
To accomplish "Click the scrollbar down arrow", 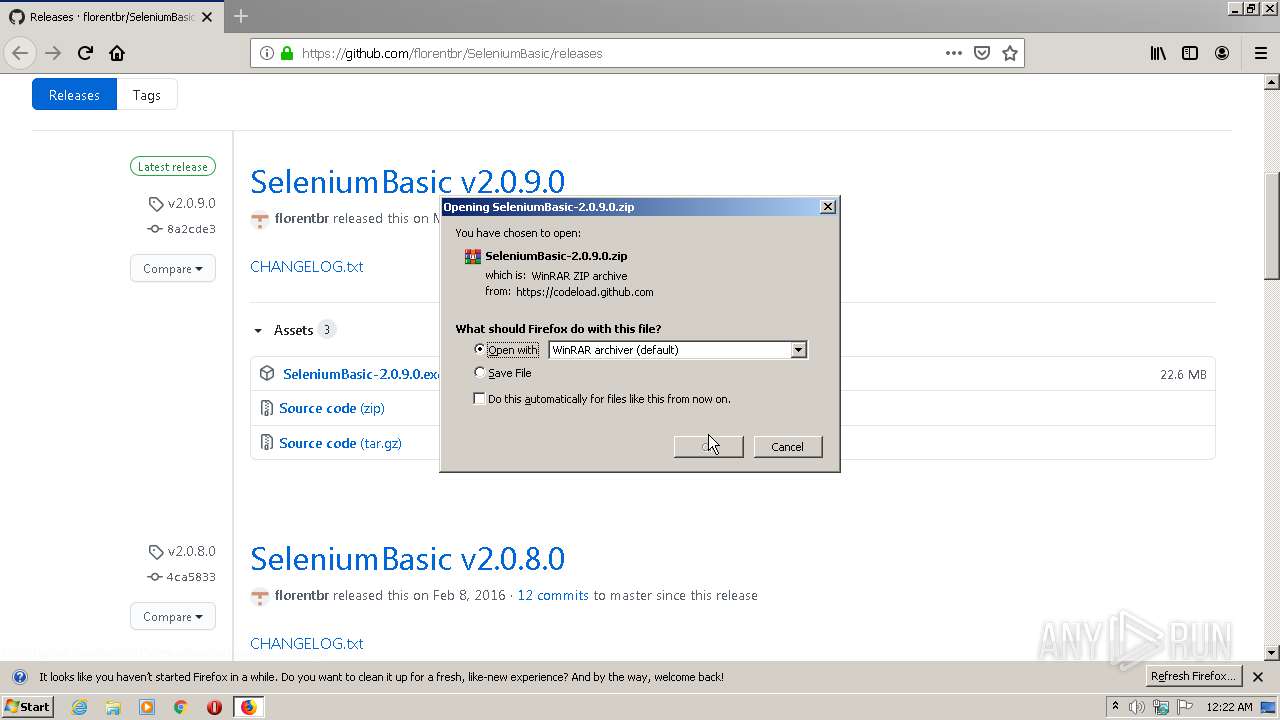I will [x=1272, y=653].
